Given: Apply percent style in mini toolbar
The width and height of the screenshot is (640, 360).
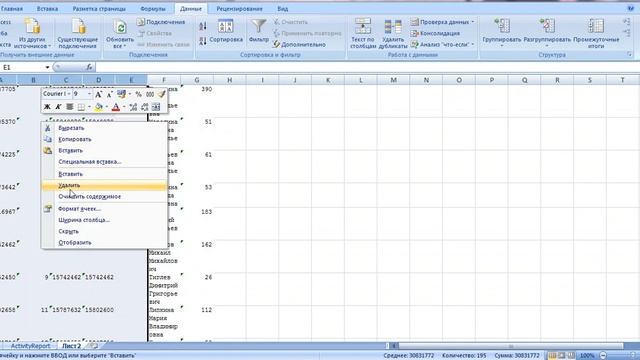Looking at the screenshot, I should pyautogui.click(x=138, y=94).
